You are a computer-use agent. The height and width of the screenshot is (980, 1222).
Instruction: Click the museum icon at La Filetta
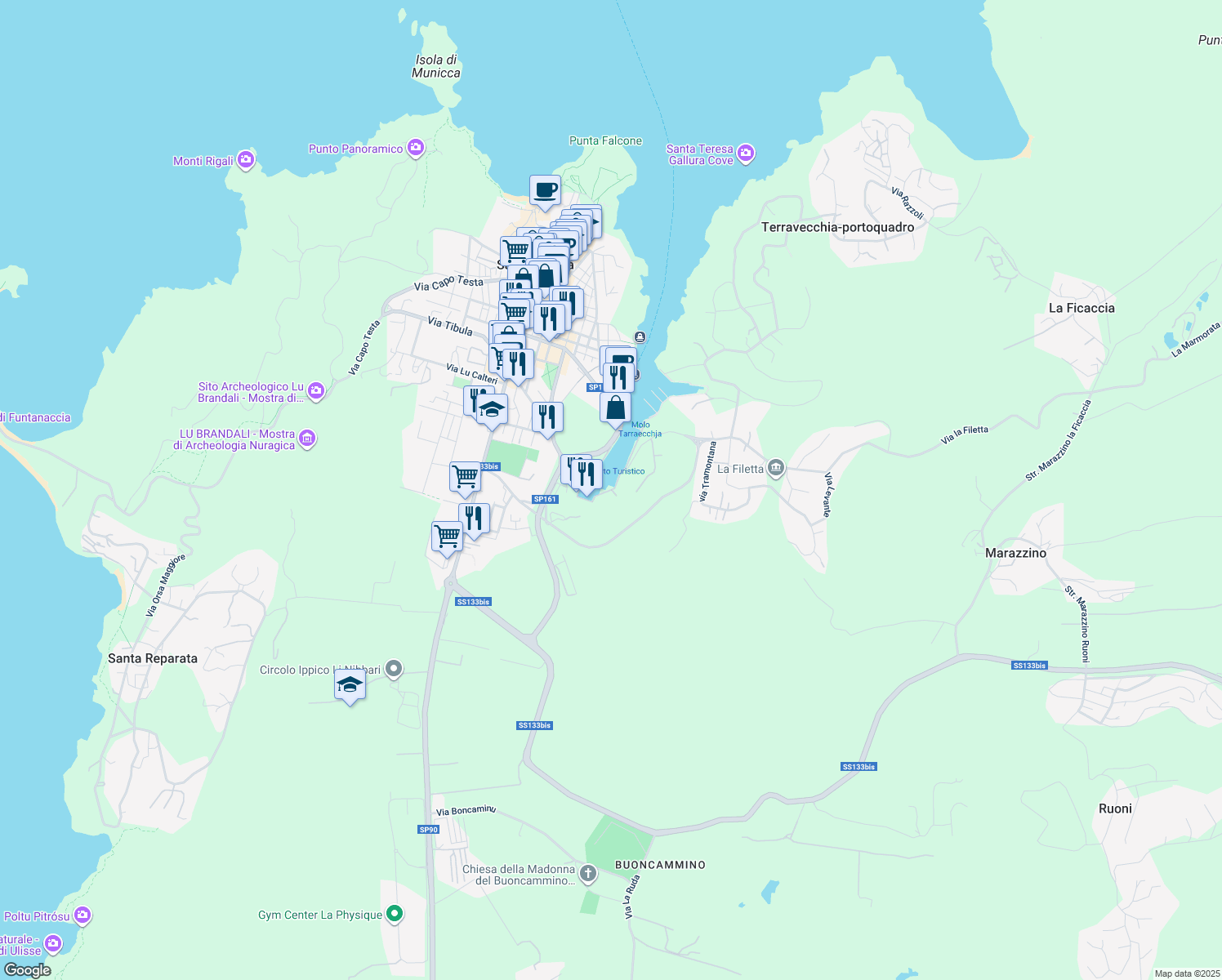click(774, 467)
